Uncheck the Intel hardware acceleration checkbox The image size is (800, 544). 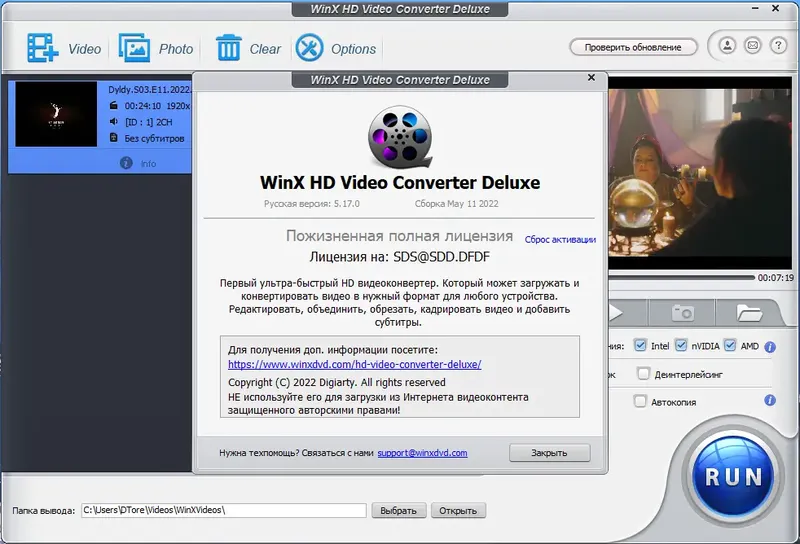(640, 345)
